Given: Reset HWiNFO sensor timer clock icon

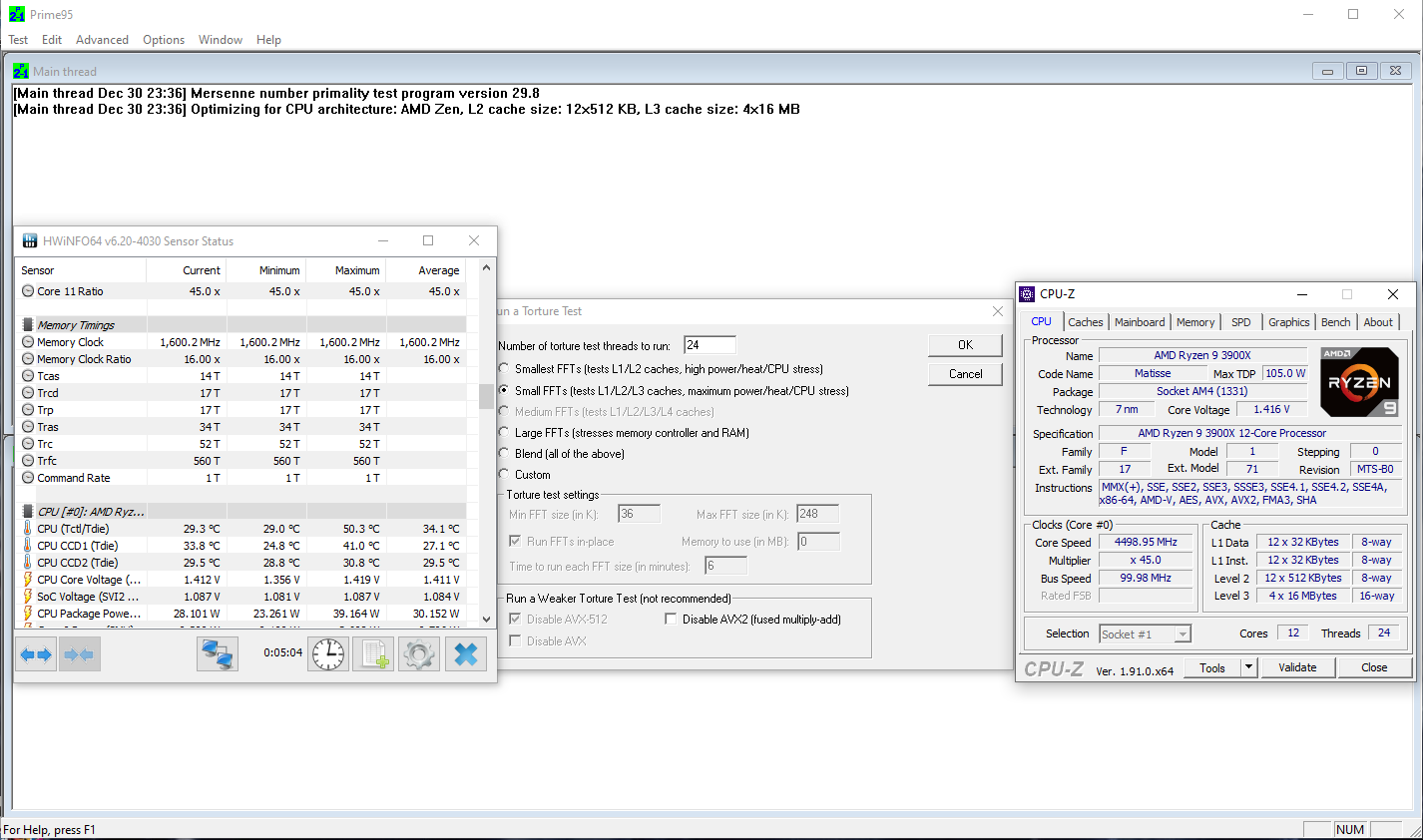Looking at the screenshot, I should pos(328,654).
